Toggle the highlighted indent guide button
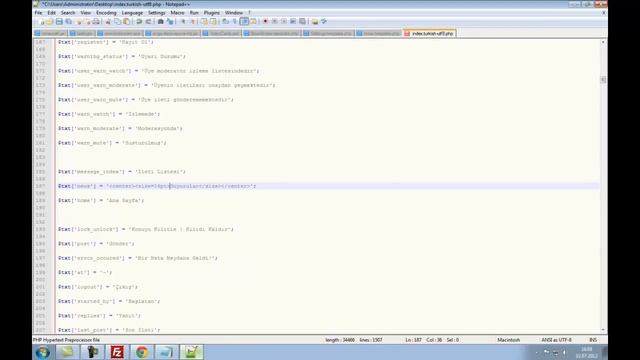The height and width of the screenshot is (360, 640). pyautogui.click(x=244, y=21)
